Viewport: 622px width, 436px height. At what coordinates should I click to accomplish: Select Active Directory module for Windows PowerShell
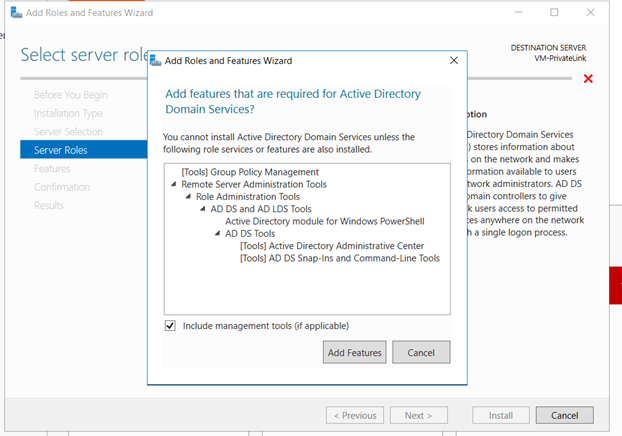coord(325,221)
